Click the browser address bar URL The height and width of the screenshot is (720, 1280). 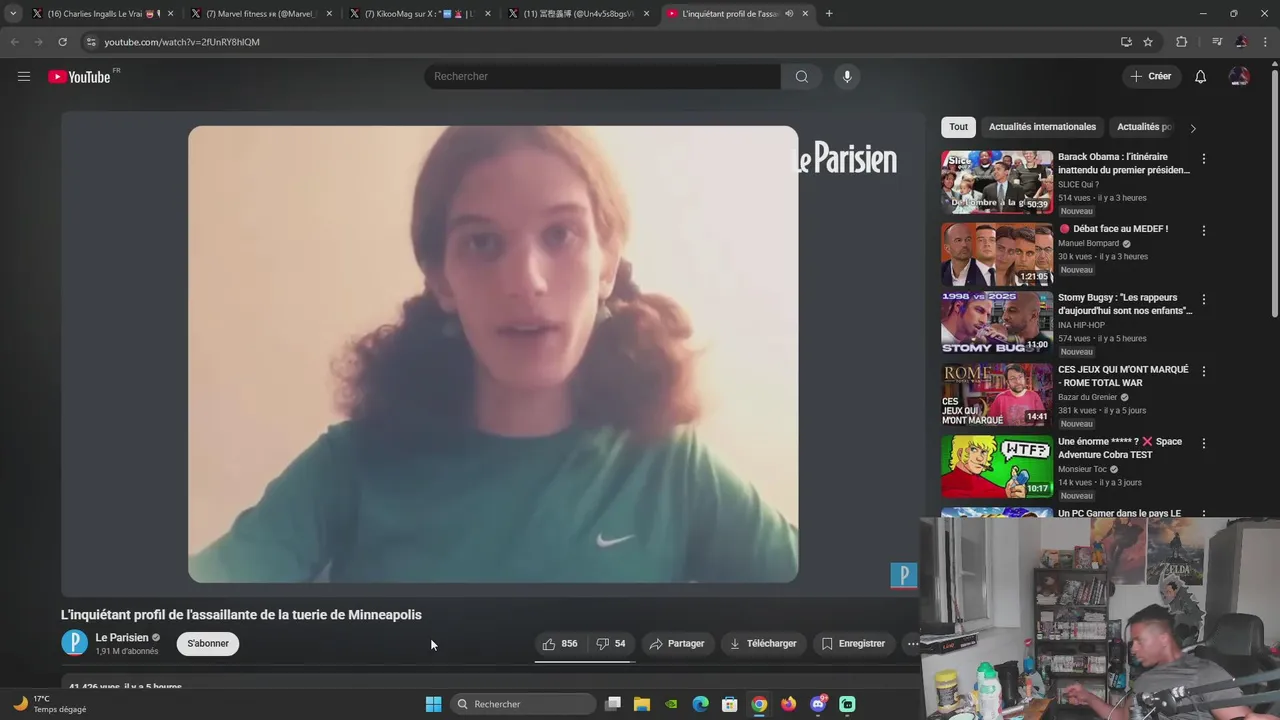click(182, 42)
